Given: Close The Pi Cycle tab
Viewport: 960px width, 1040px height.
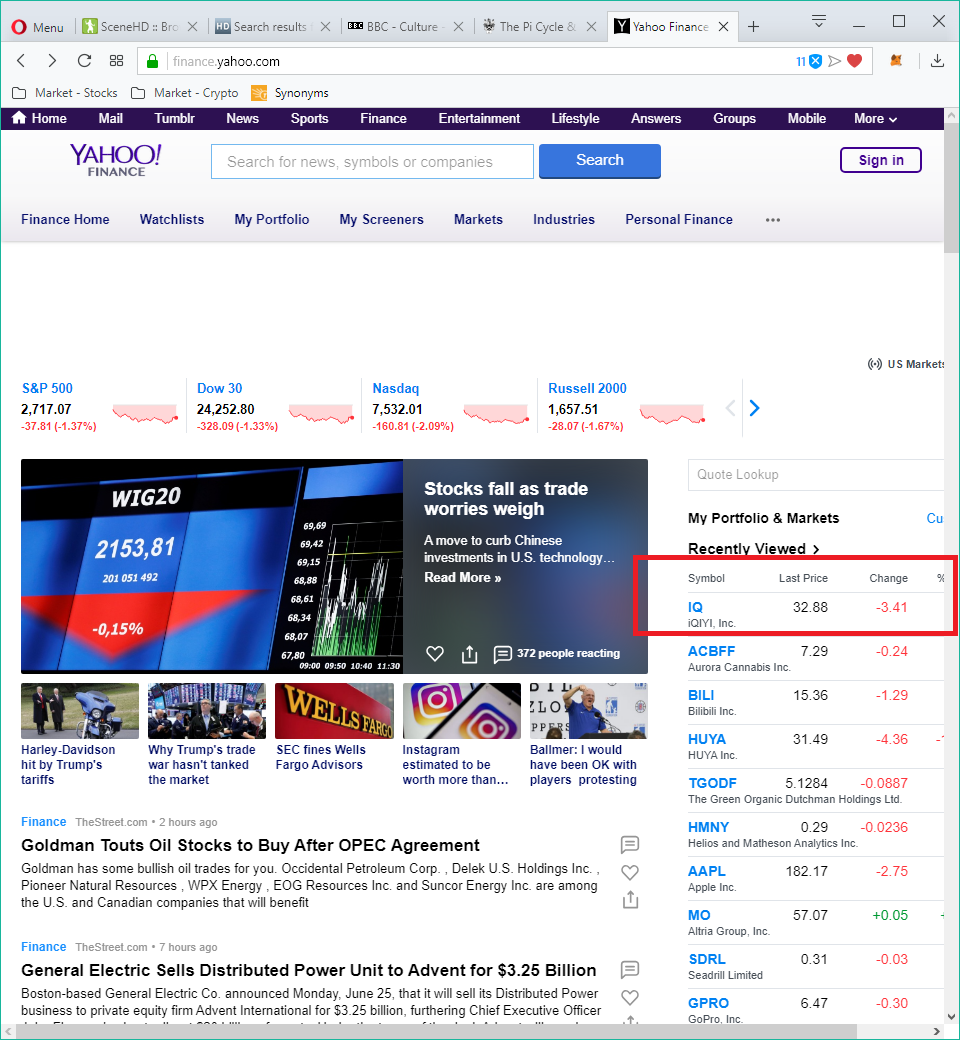Looking at the screenshot, I should (592, 27).
